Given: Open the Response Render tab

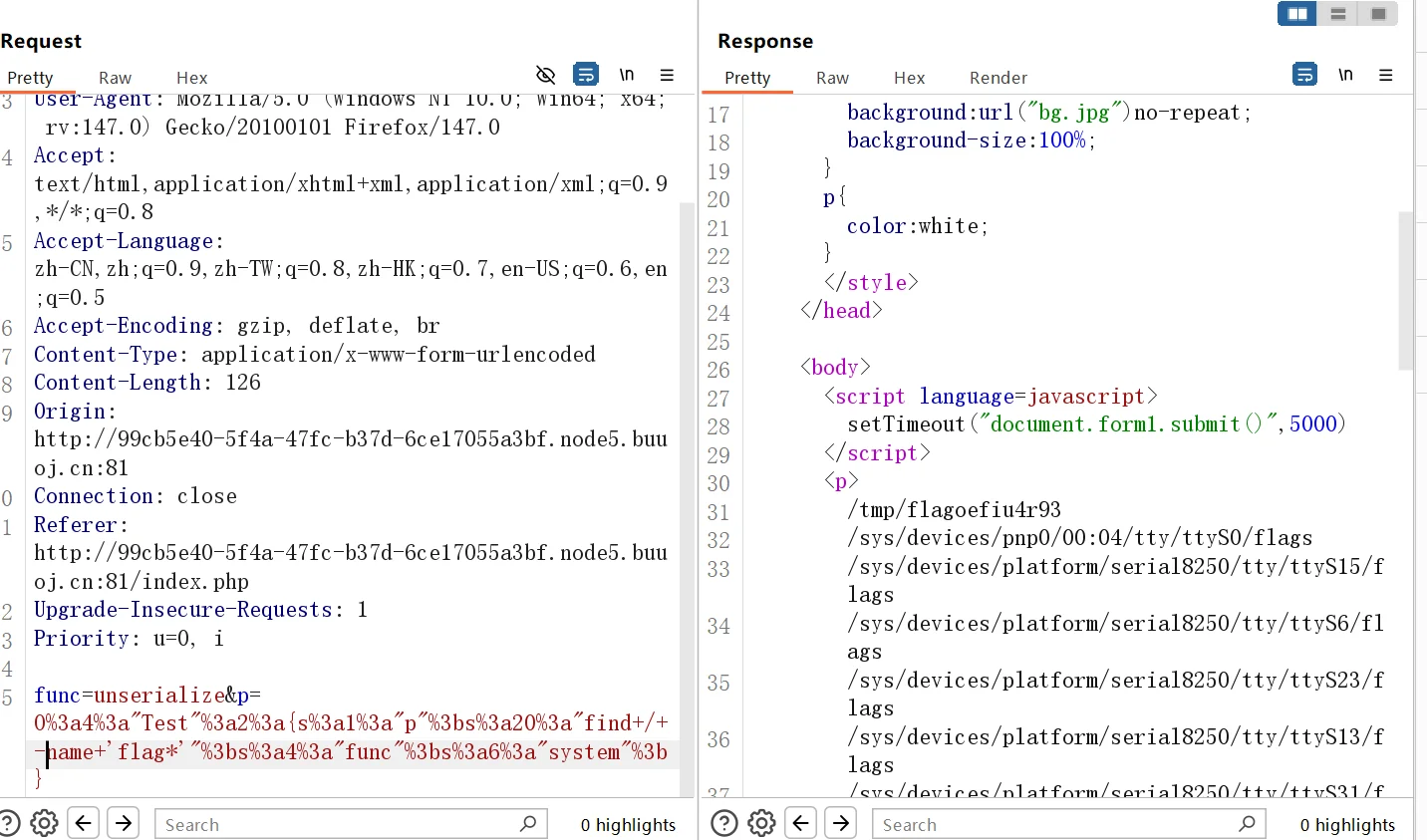Looking at the screenshot, I should [998, 78].
